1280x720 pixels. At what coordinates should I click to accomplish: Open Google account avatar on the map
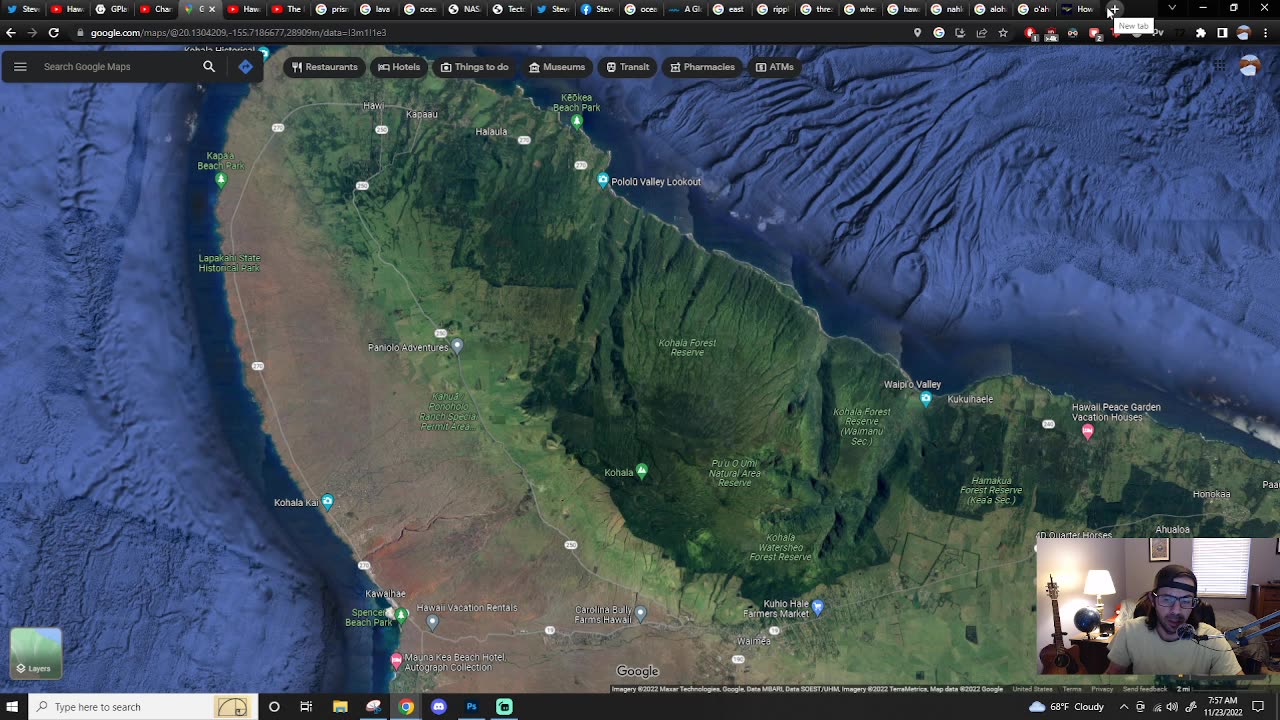[x=1249, y=67]
